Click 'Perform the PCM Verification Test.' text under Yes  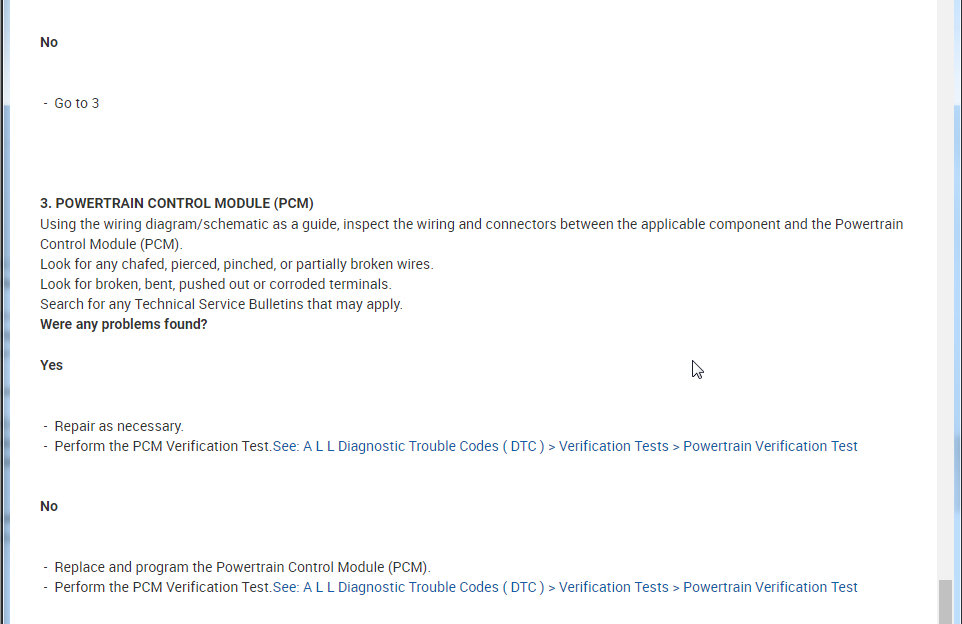[163, 446]
